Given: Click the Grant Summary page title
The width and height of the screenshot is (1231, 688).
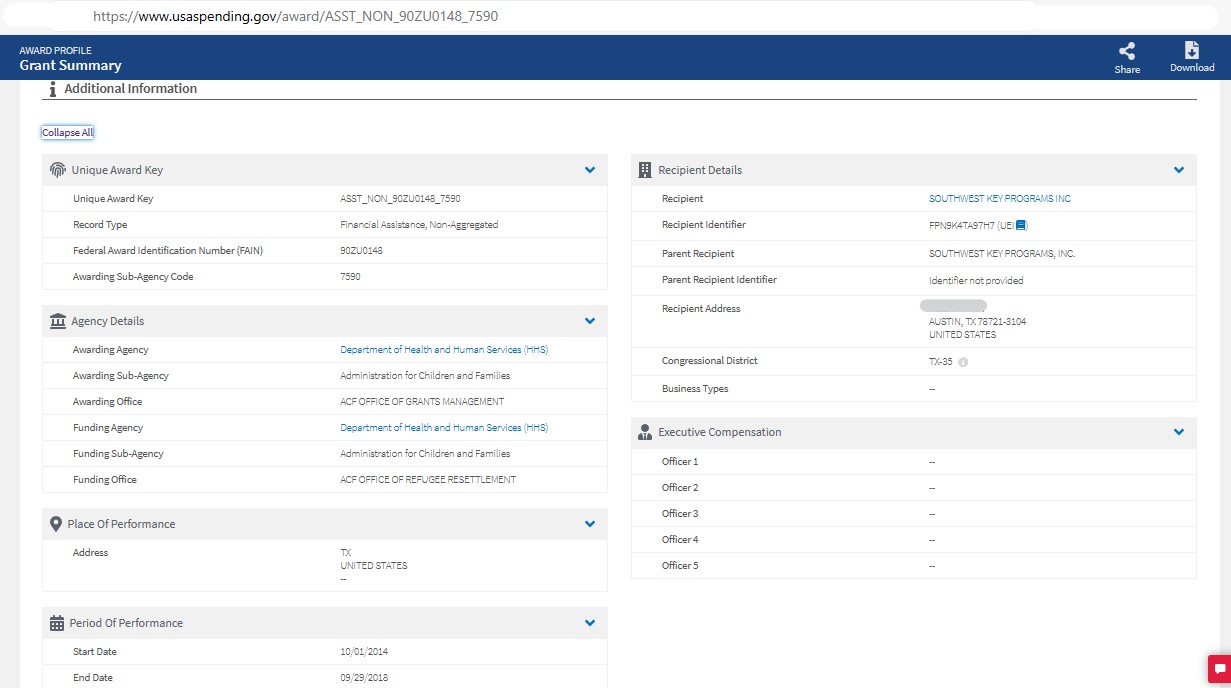Looking at the screenshot, I should [x=70, y=66].
